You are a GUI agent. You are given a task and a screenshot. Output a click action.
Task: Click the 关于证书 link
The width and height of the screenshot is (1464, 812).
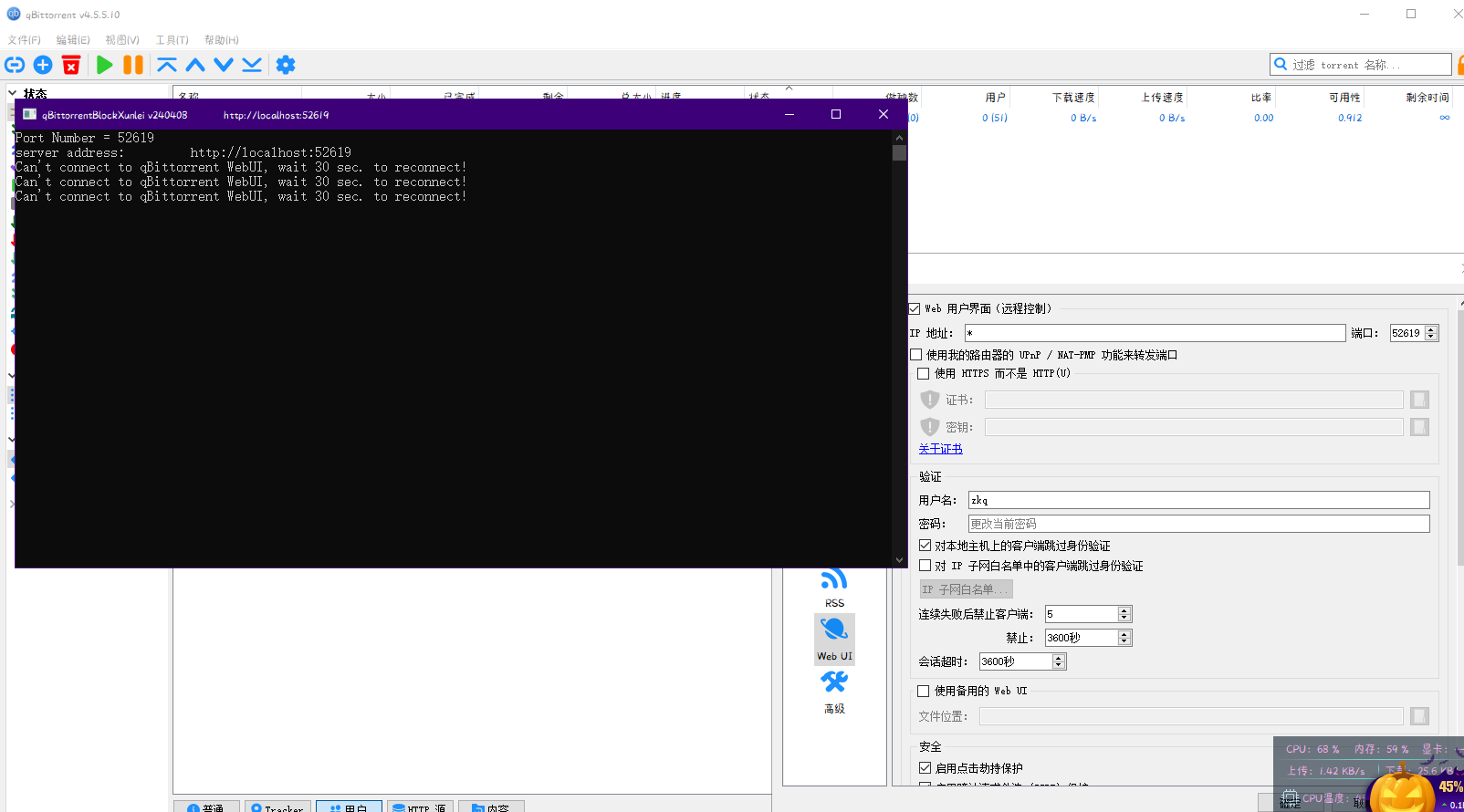click(x=940, y=449)
